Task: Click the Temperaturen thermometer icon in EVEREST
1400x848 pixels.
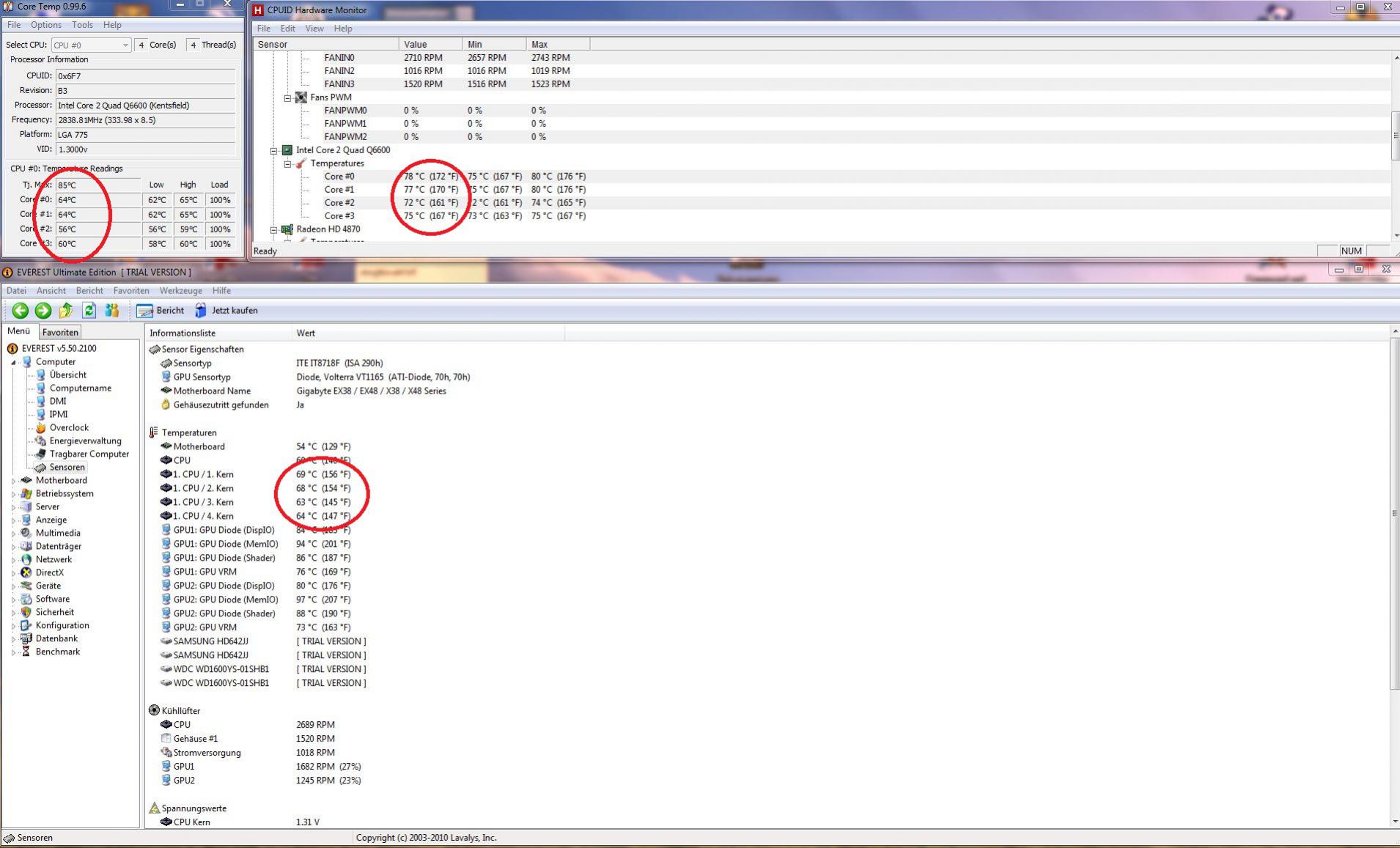Action: coord(154,433)
